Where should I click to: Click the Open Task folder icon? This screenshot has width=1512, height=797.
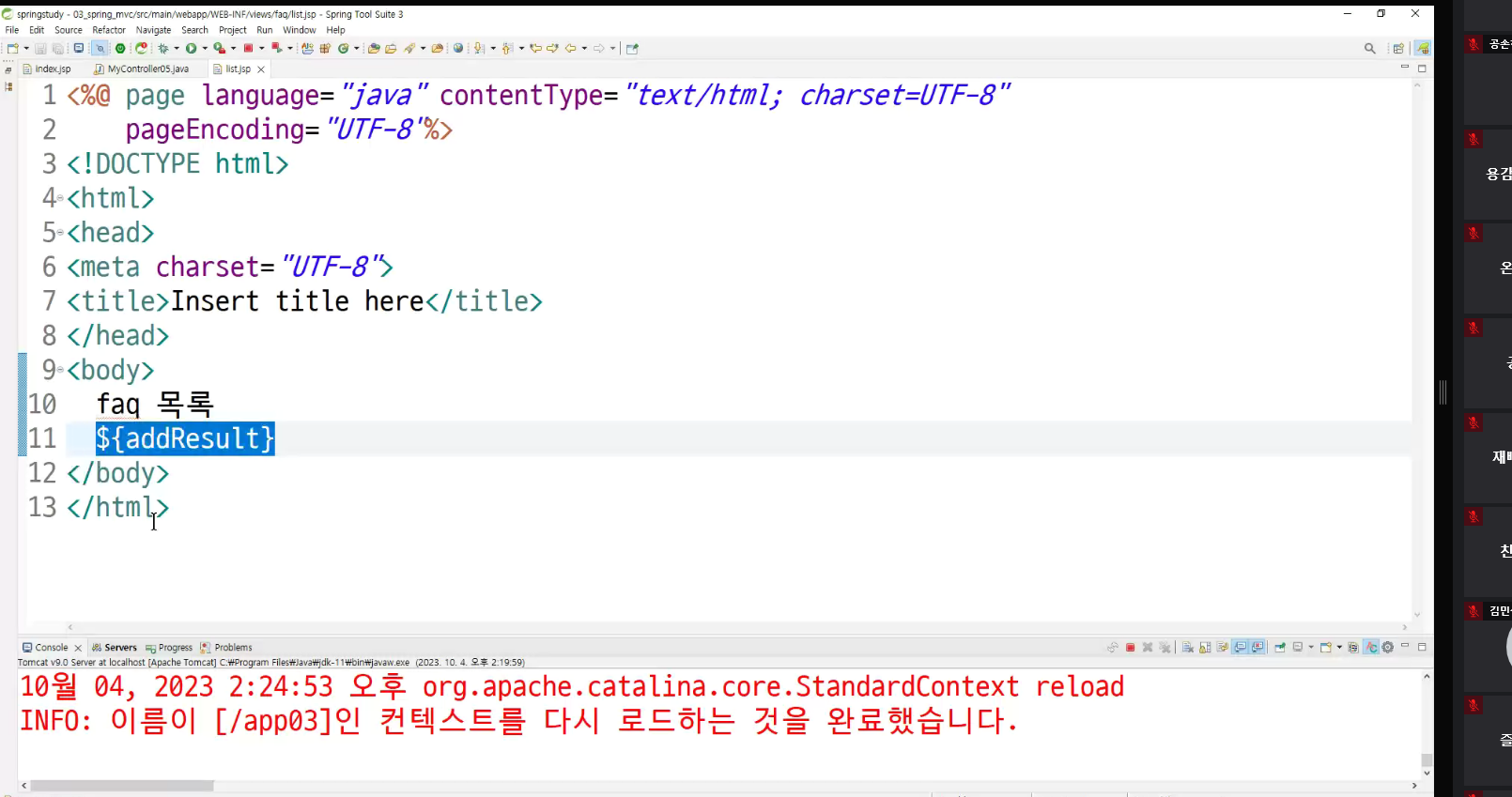tap(391, 48)
